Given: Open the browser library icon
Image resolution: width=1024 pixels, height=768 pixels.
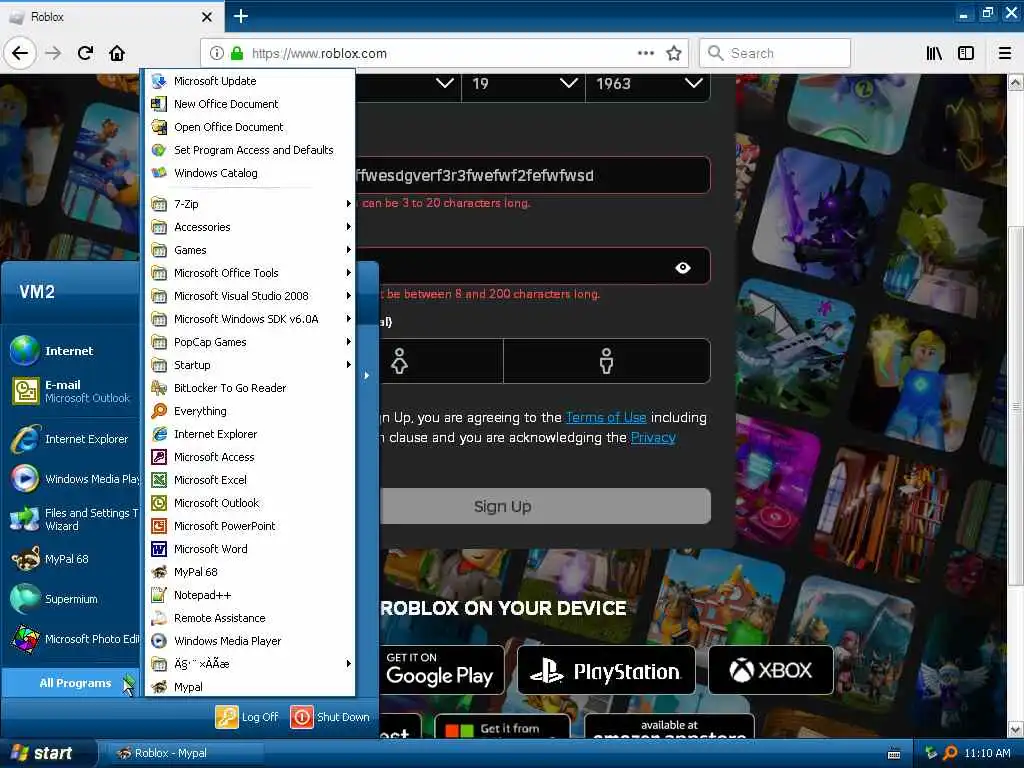Looking at the screenshot, I should pyautogui.click(x=934, y=53).
